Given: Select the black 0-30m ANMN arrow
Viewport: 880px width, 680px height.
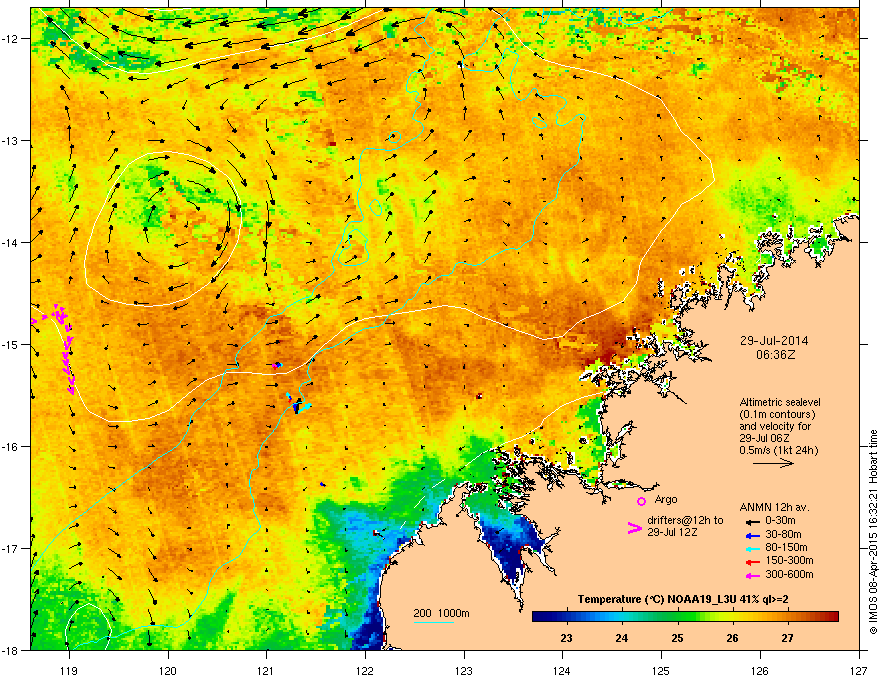Looking at the screenshot, I should (x=751, y=521).
